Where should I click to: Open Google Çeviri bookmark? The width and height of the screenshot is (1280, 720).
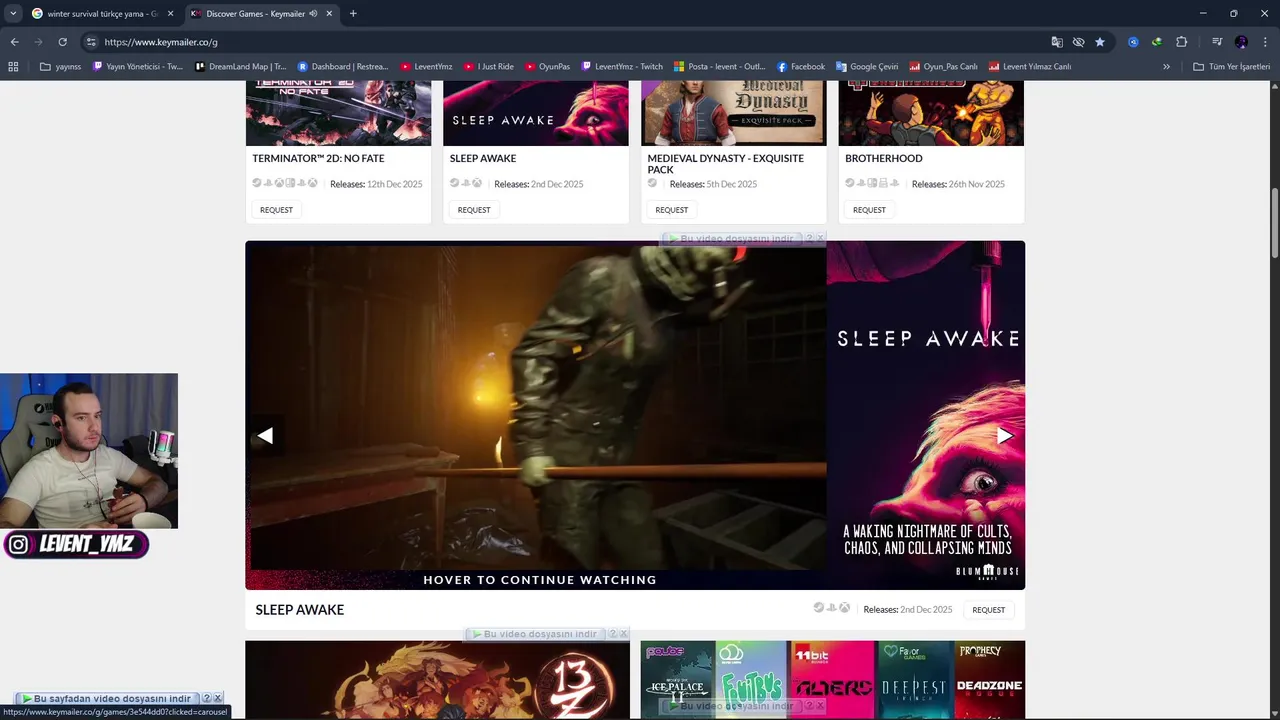(x=867, y=67)
